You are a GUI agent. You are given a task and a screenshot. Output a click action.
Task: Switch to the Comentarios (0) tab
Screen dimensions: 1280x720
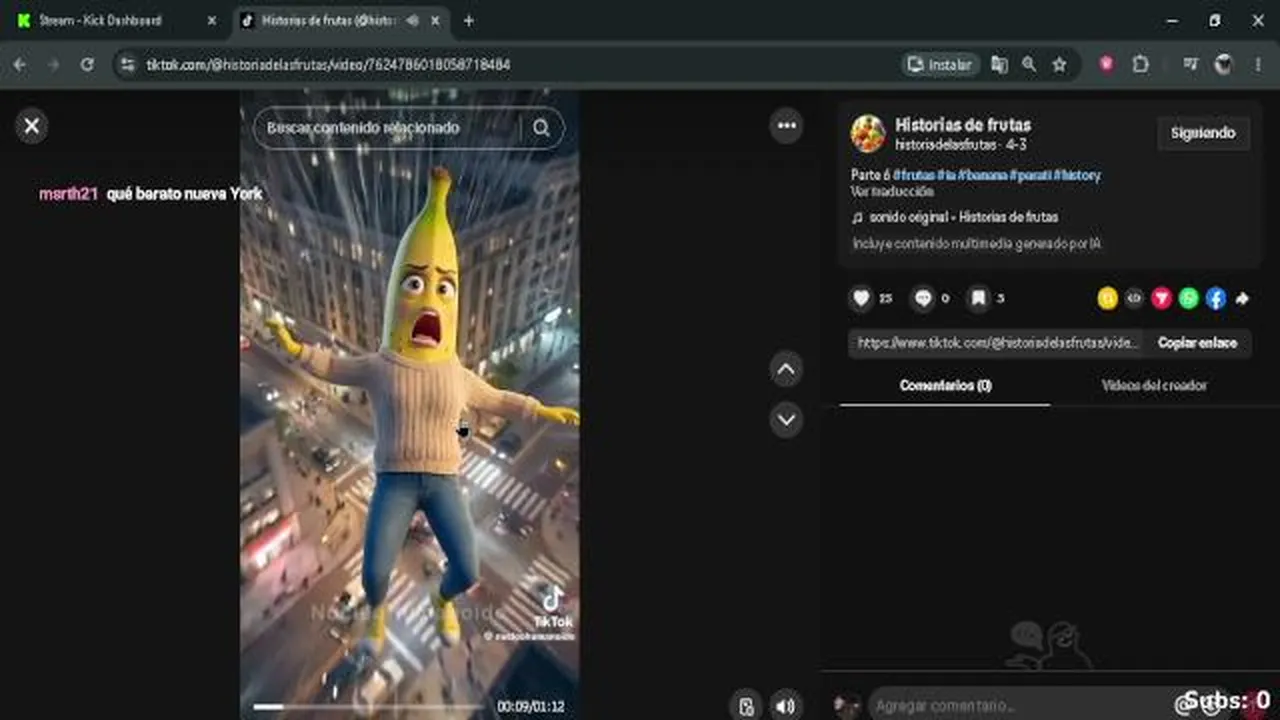tap(945, 385)
